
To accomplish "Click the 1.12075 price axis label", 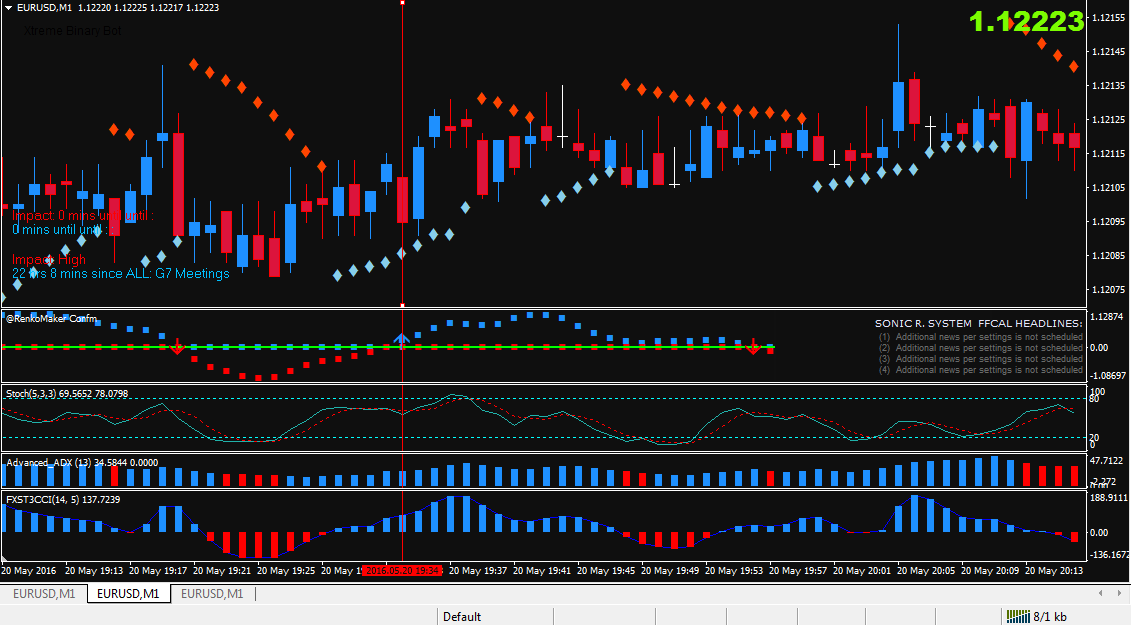I will pyautogui.click(x=1109, y=289).
